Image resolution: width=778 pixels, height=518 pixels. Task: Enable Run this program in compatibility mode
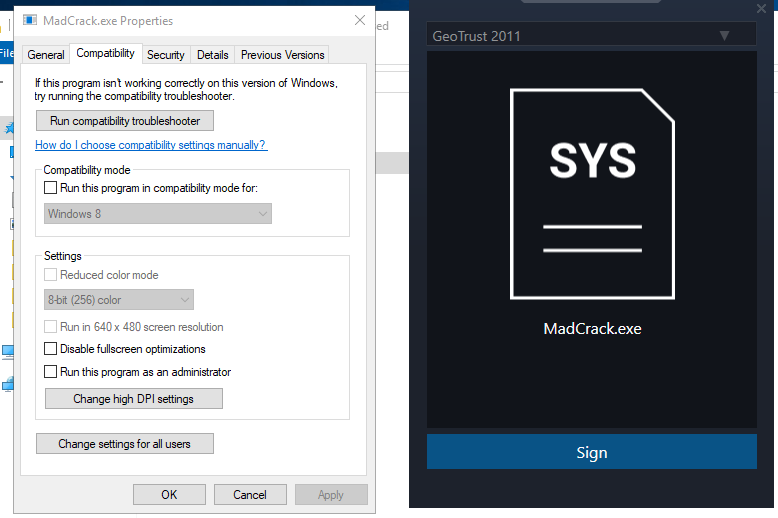click(52, 188)
